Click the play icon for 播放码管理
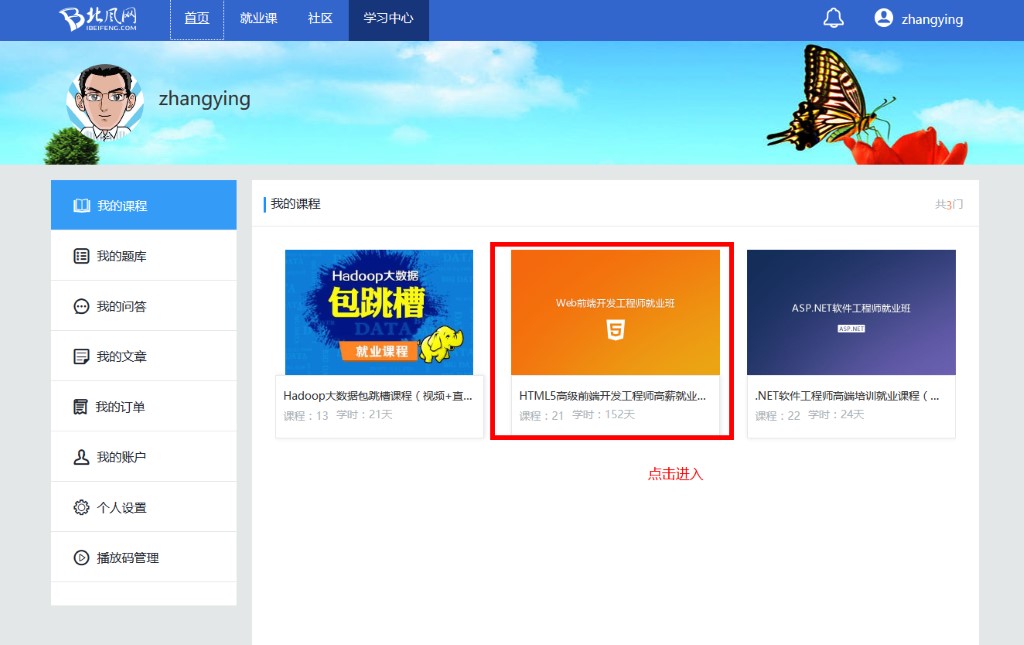Screen dimensions: 1024x645 click(x=82, y=558)
